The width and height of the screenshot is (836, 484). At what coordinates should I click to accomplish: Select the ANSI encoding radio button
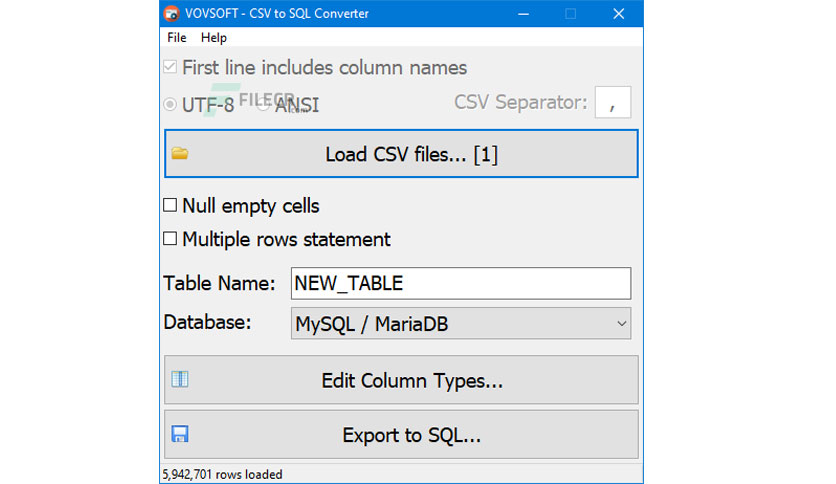click(x=262, y=104)
